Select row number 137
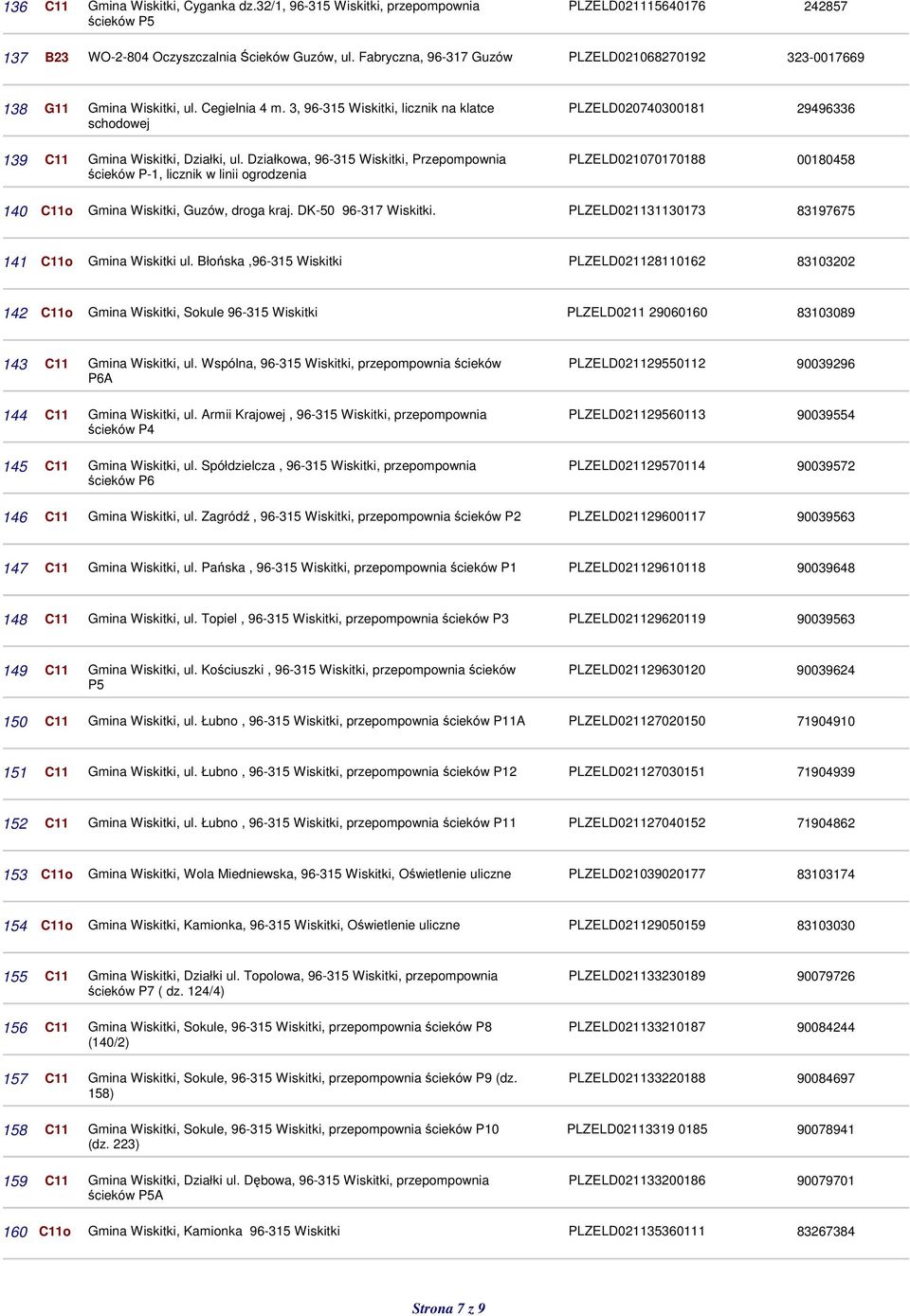 pos(15,58)
